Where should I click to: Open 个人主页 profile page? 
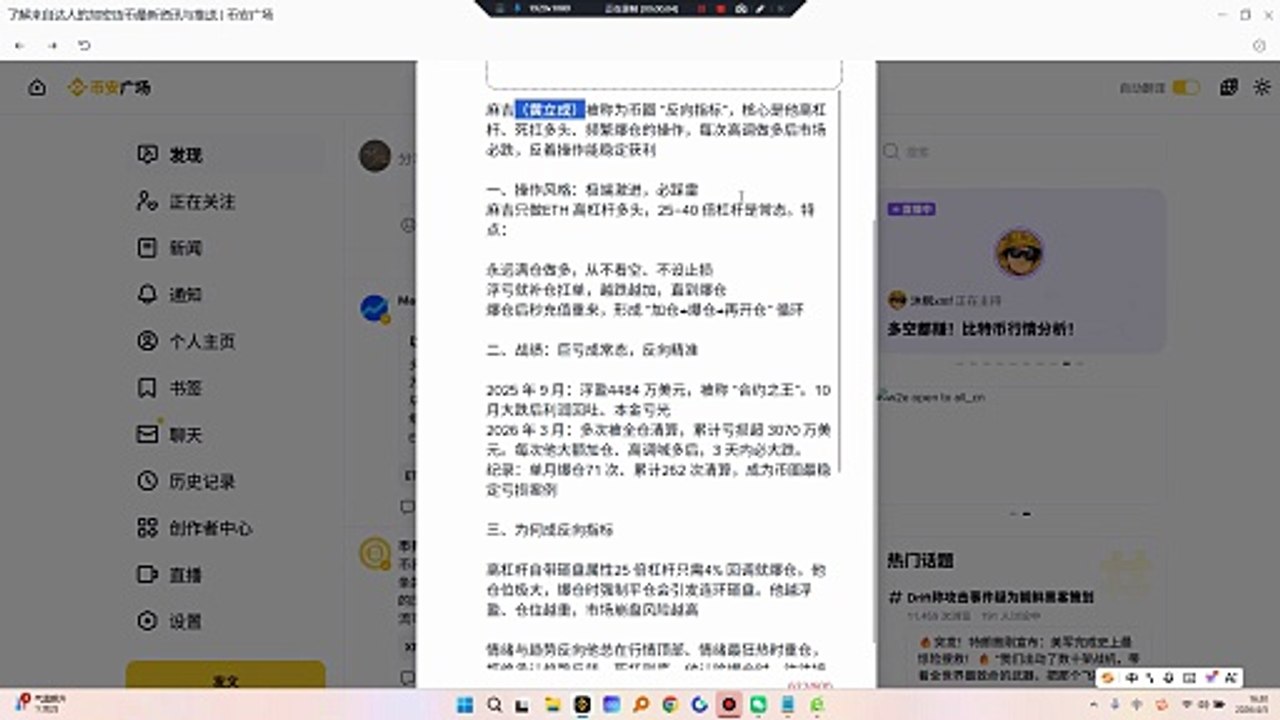[225, 341]
